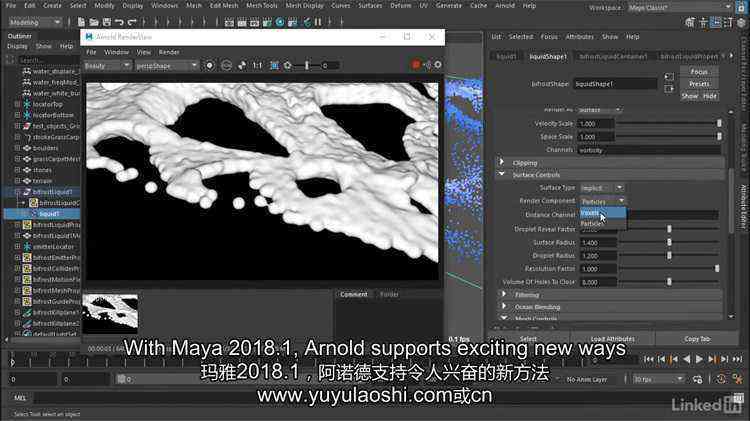Click the exposure icon in RenderView toolbar
Viewport: 750px width, 421px height.
288,66
